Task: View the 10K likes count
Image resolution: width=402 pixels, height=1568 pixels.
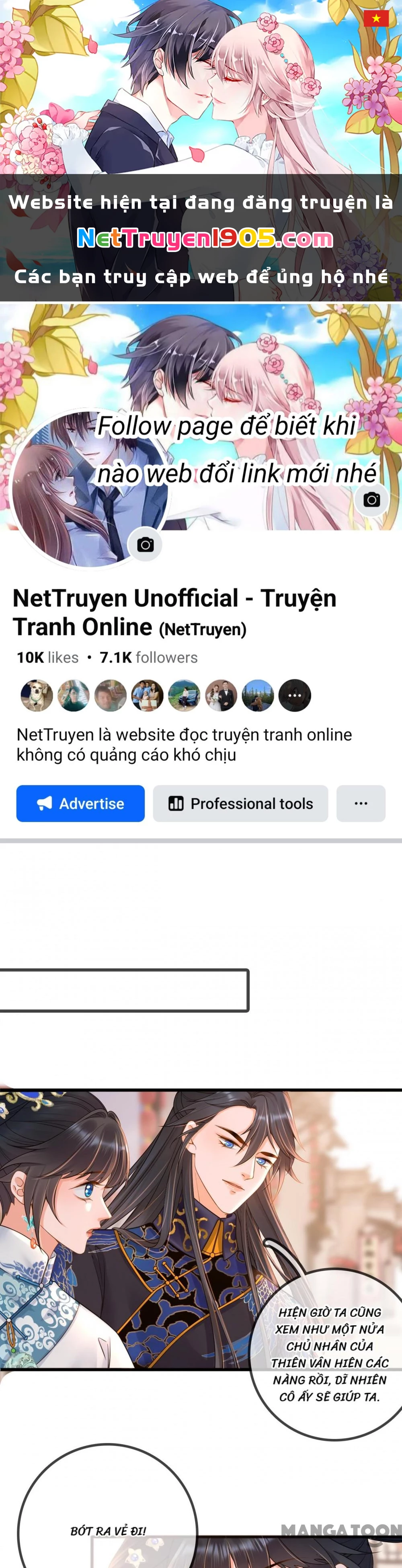Action: coord(47,657)
